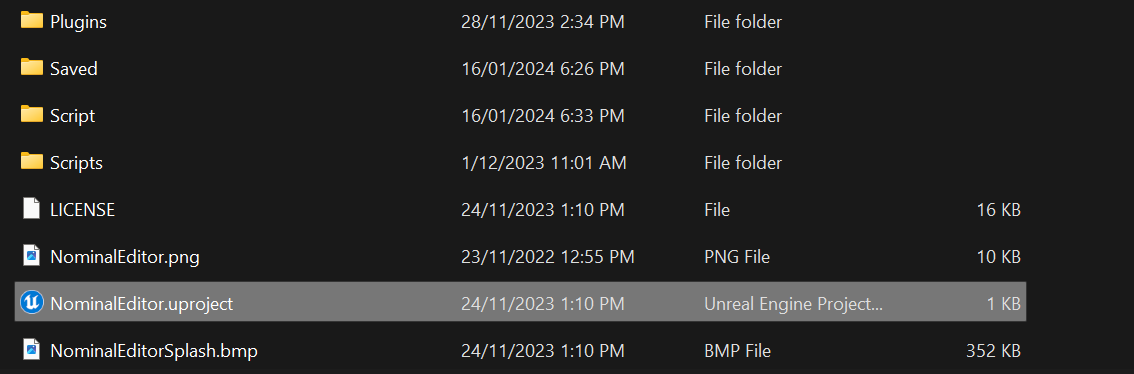This screenshot has height=374, width=1134.
Task: Click the BMP File type label
Action: [737, 351]
